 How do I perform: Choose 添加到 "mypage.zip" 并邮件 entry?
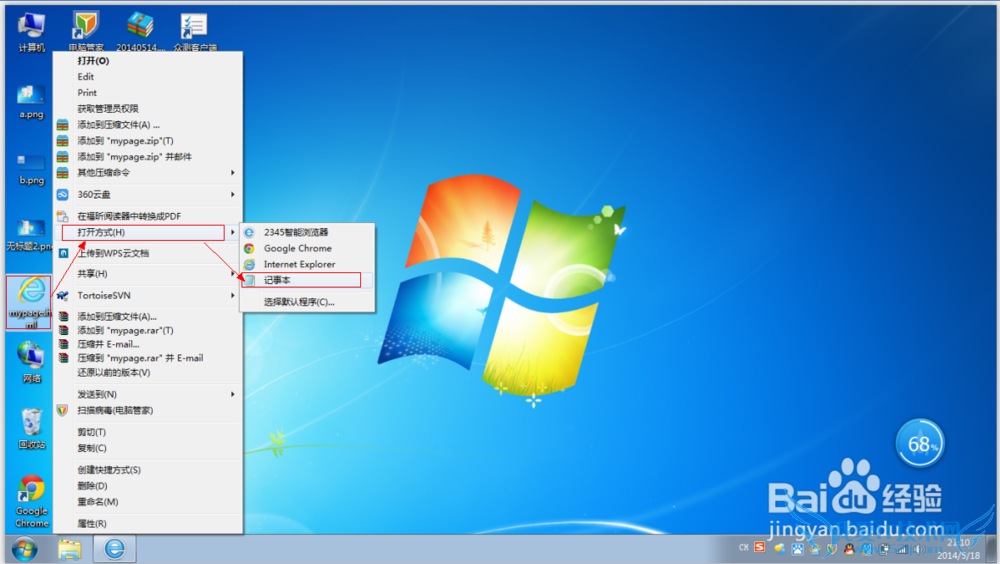tap(148, 156)
